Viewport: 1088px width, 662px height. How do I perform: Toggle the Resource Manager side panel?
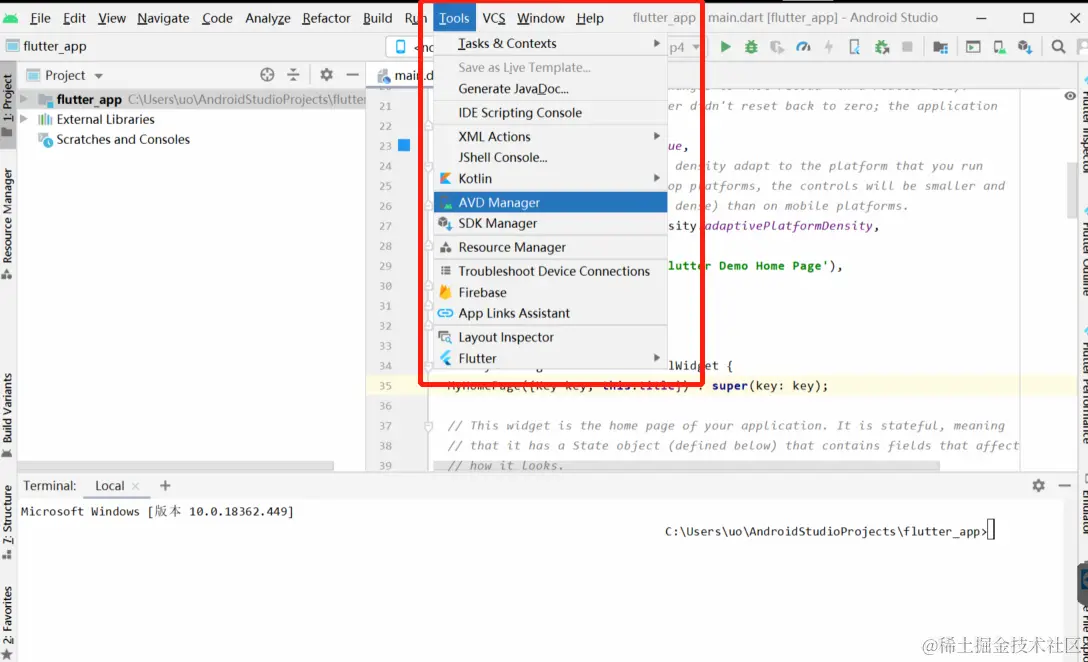coord(8,223)
